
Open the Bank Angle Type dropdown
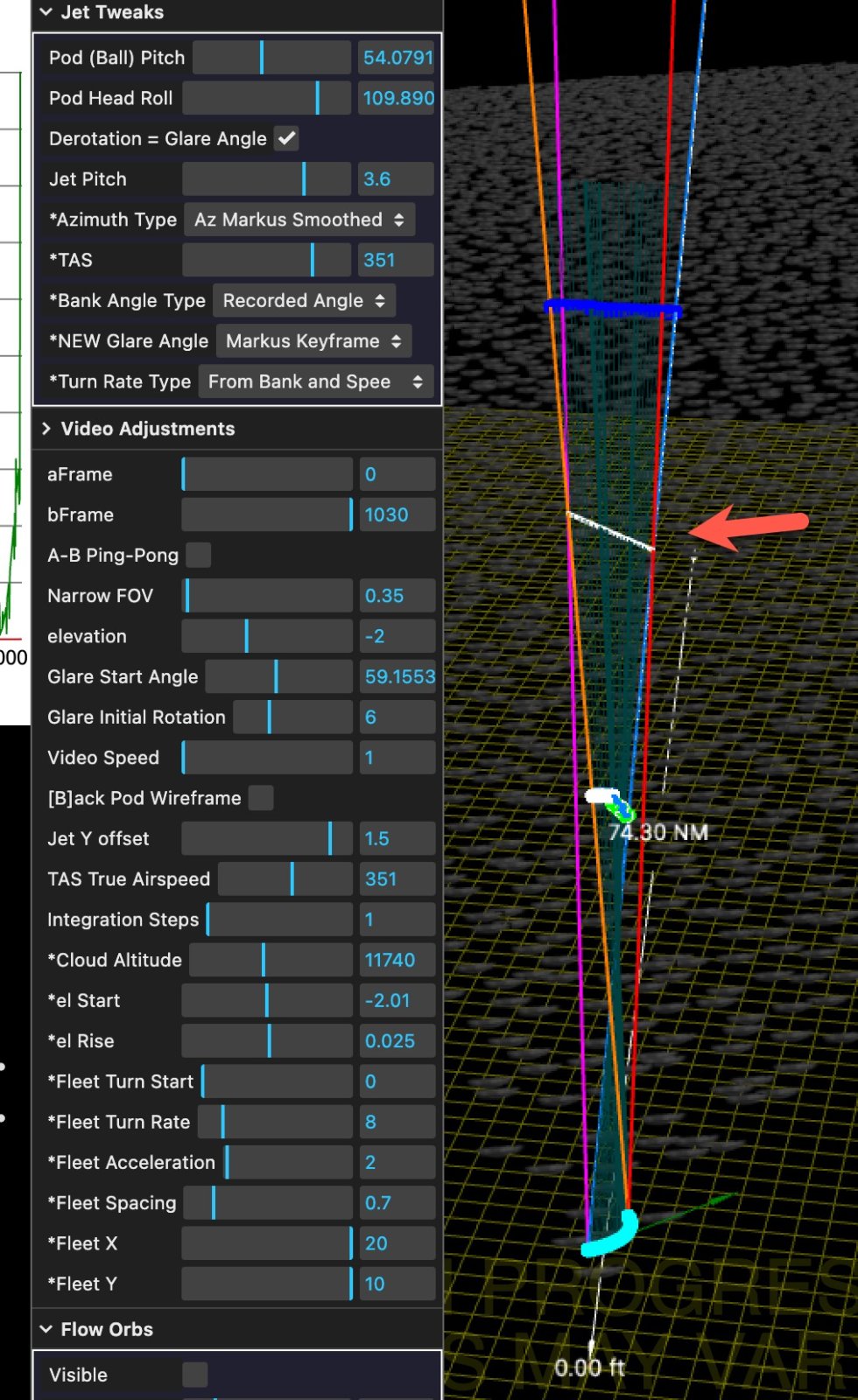pyautogui.click(x=304, y=300)
